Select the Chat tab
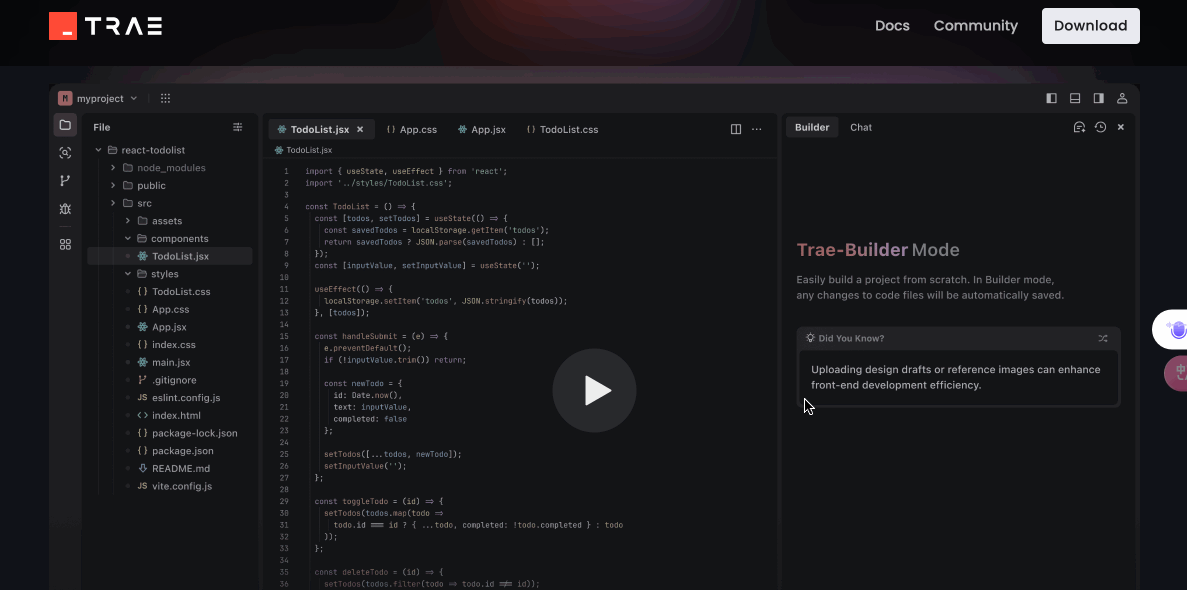Viewport: 1187px width, 590px height. coord(861,127)
